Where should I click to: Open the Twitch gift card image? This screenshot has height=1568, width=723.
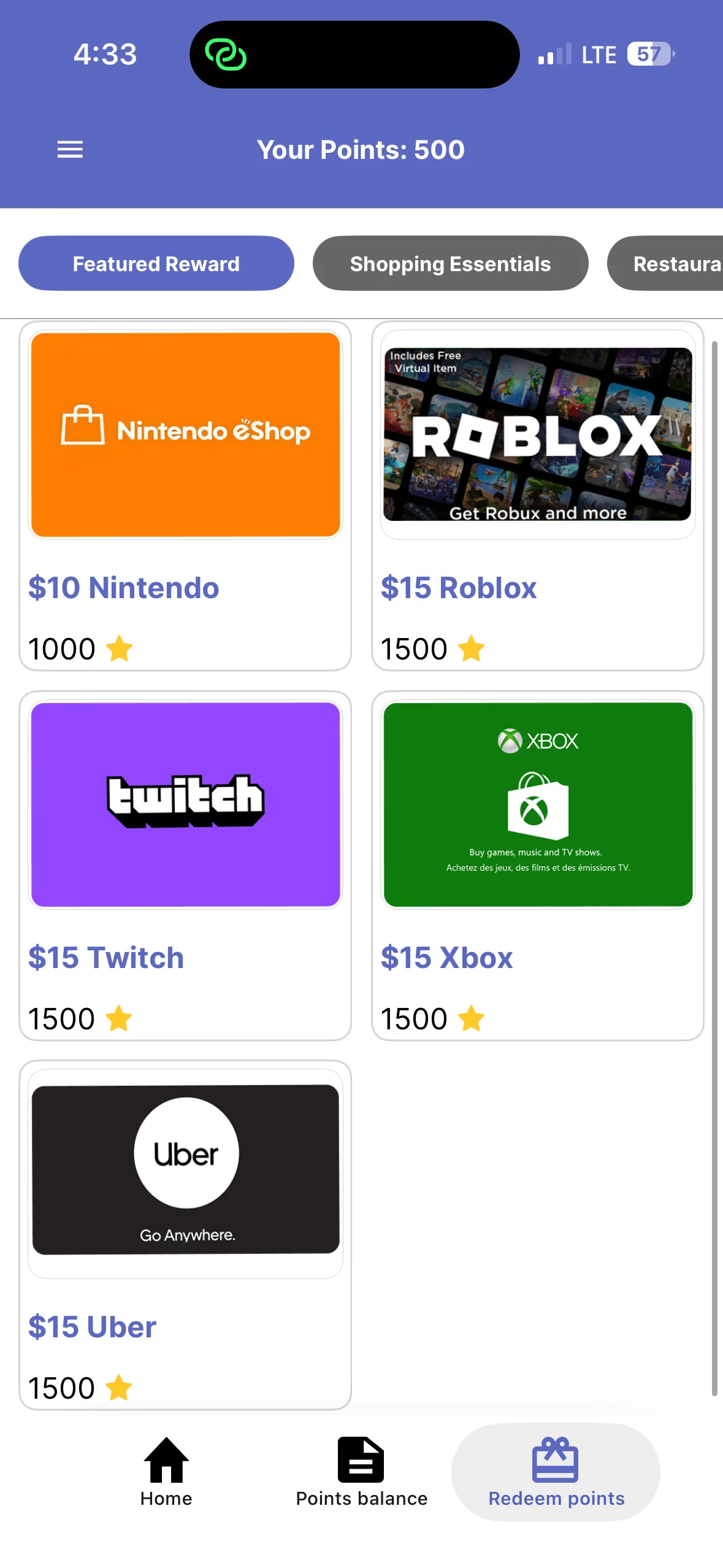tap(185, 804)
